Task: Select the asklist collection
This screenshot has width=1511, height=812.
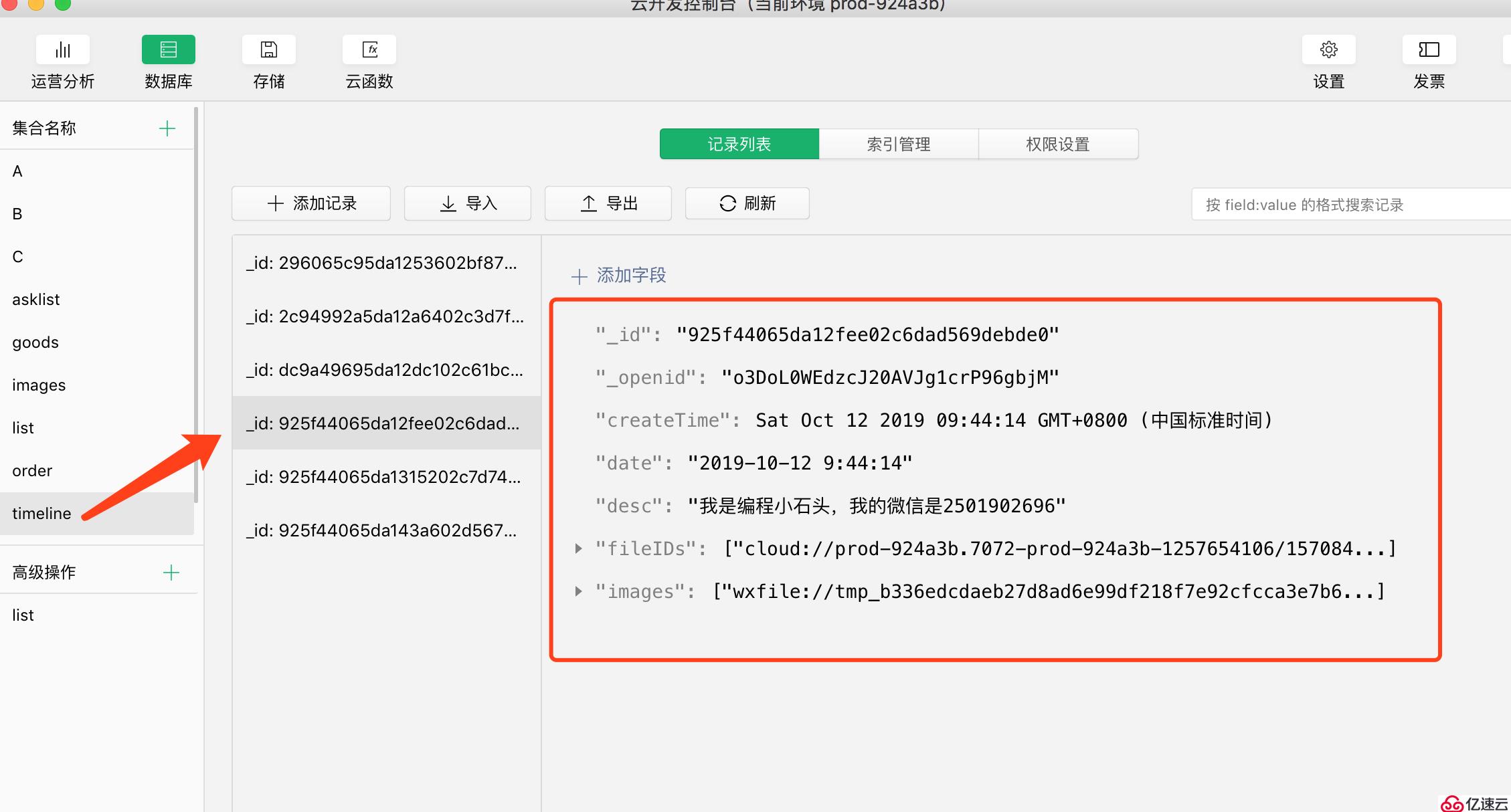Action: point(97,300)
